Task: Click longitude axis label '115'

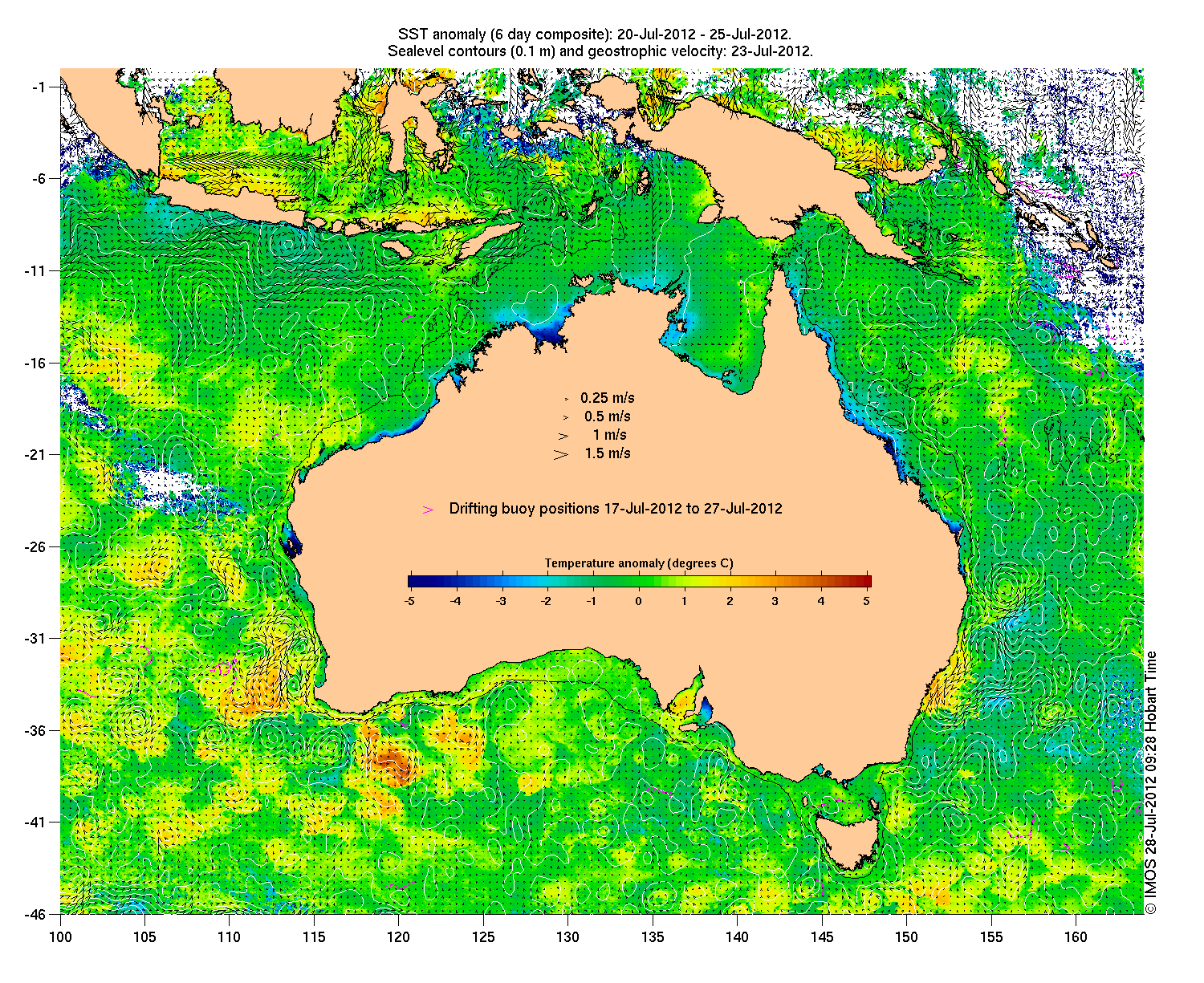Action: pyautogui.click(x=314, y=937)
